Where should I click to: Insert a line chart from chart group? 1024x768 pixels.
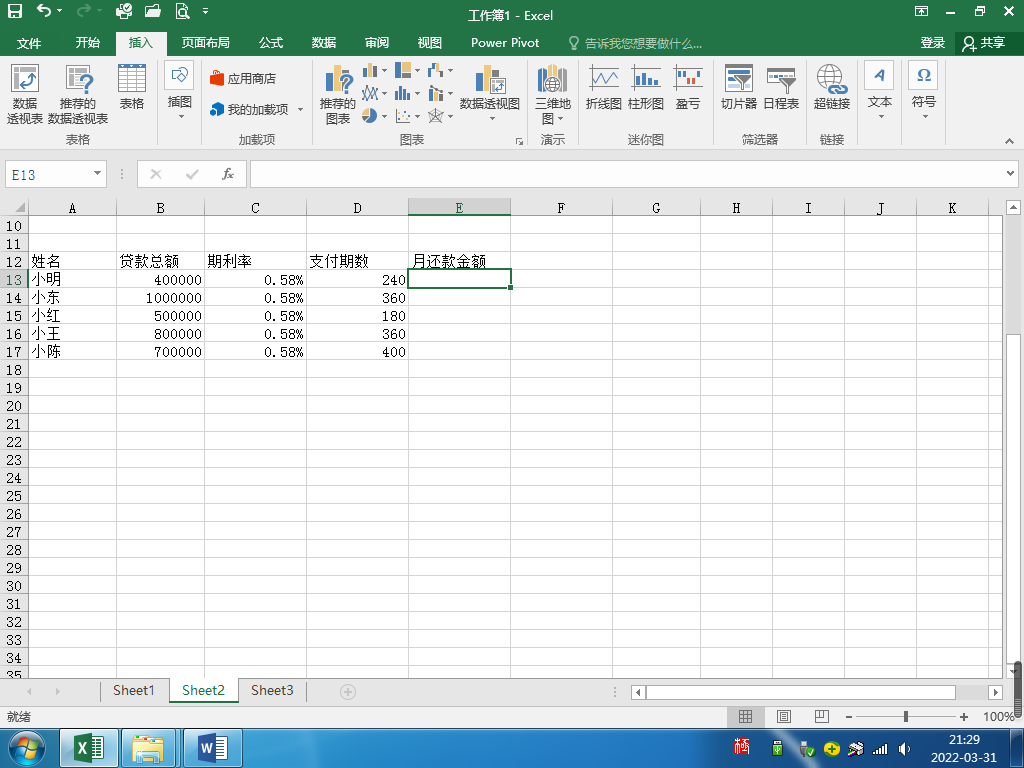click(x=374, y=93)
